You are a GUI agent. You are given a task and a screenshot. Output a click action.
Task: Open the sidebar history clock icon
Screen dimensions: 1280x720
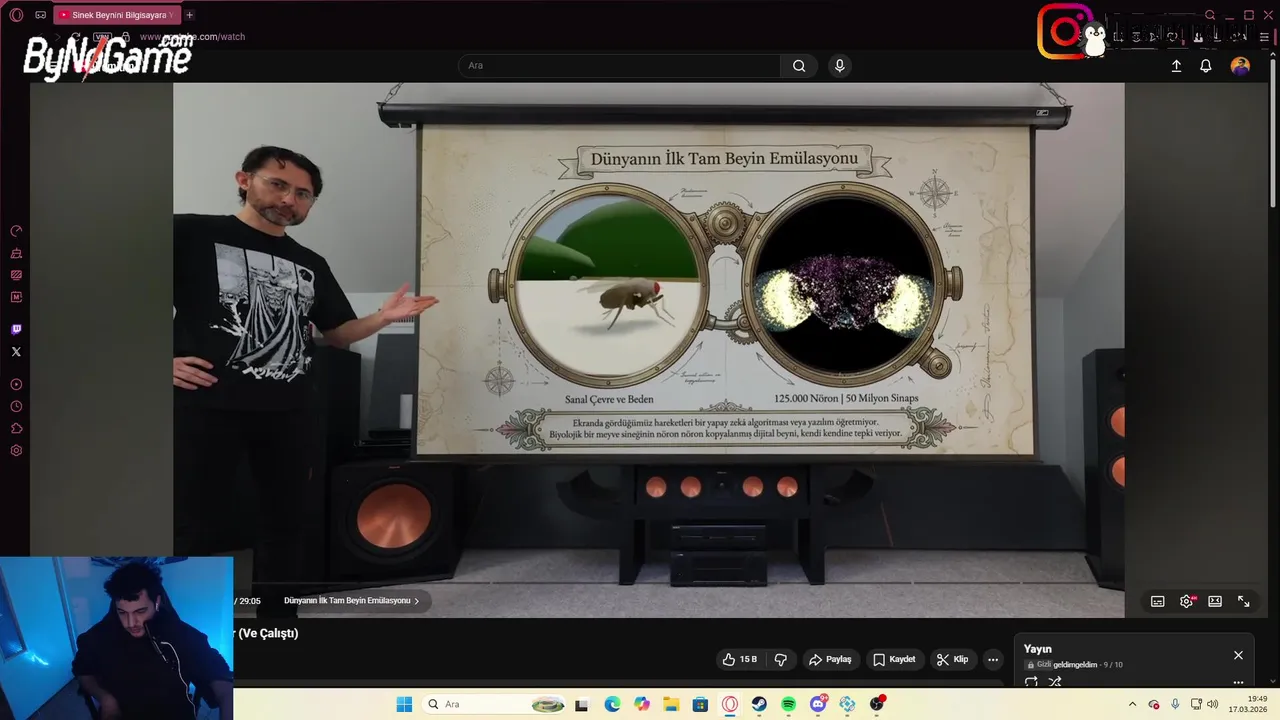(16, 406)
